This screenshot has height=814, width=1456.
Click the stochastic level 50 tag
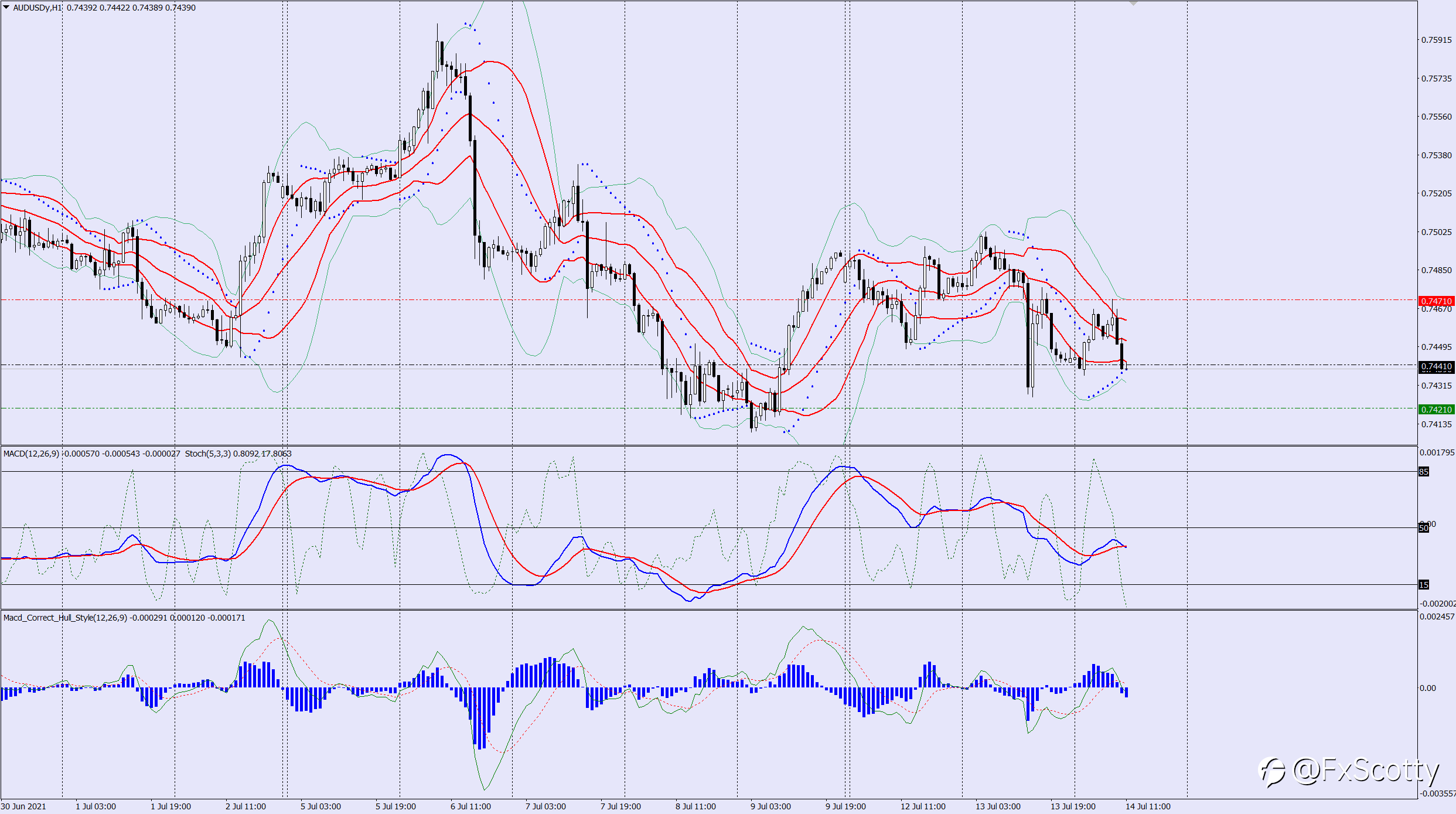(x=1424, y=528)
